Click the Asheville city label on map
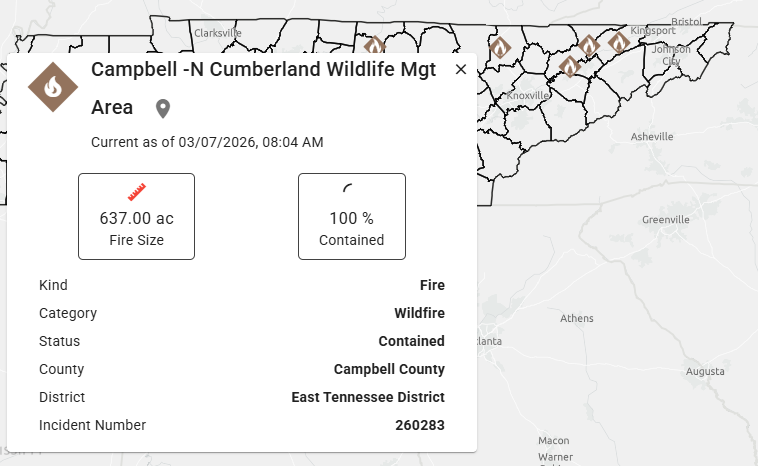 [x=652, y=136]
